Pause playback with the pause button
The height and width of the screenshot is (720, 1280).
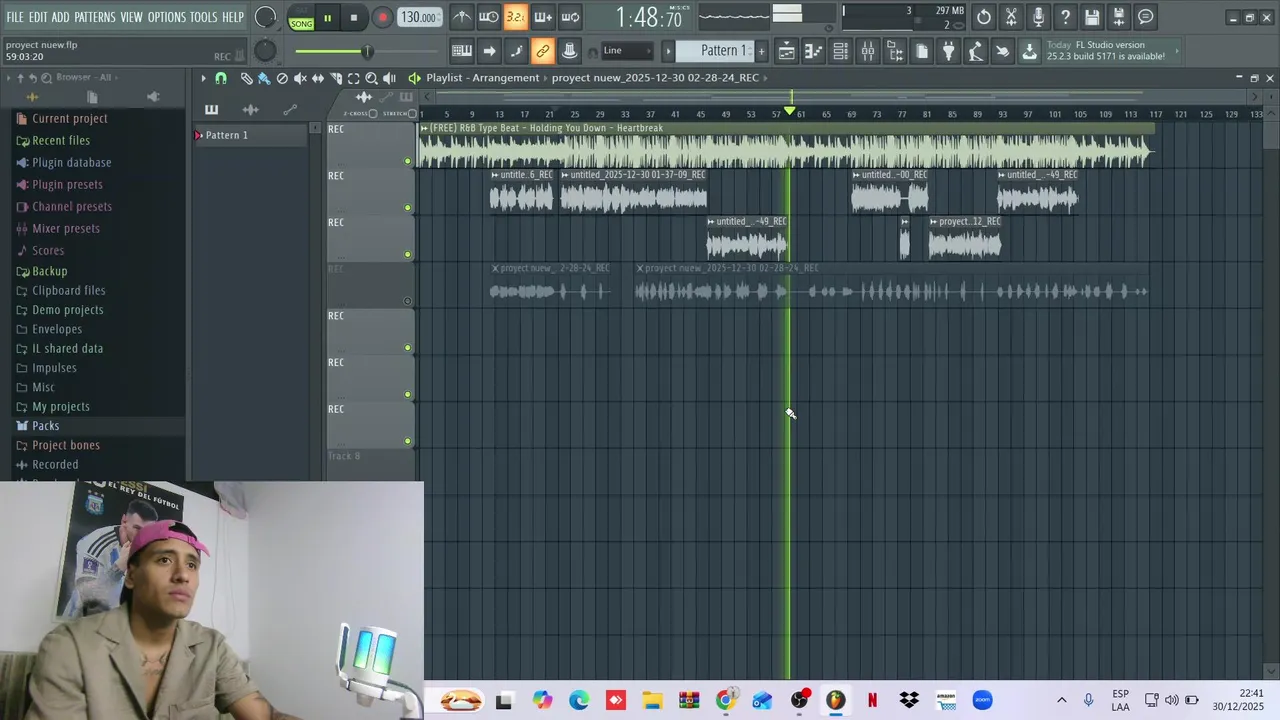tap(327, 18)
